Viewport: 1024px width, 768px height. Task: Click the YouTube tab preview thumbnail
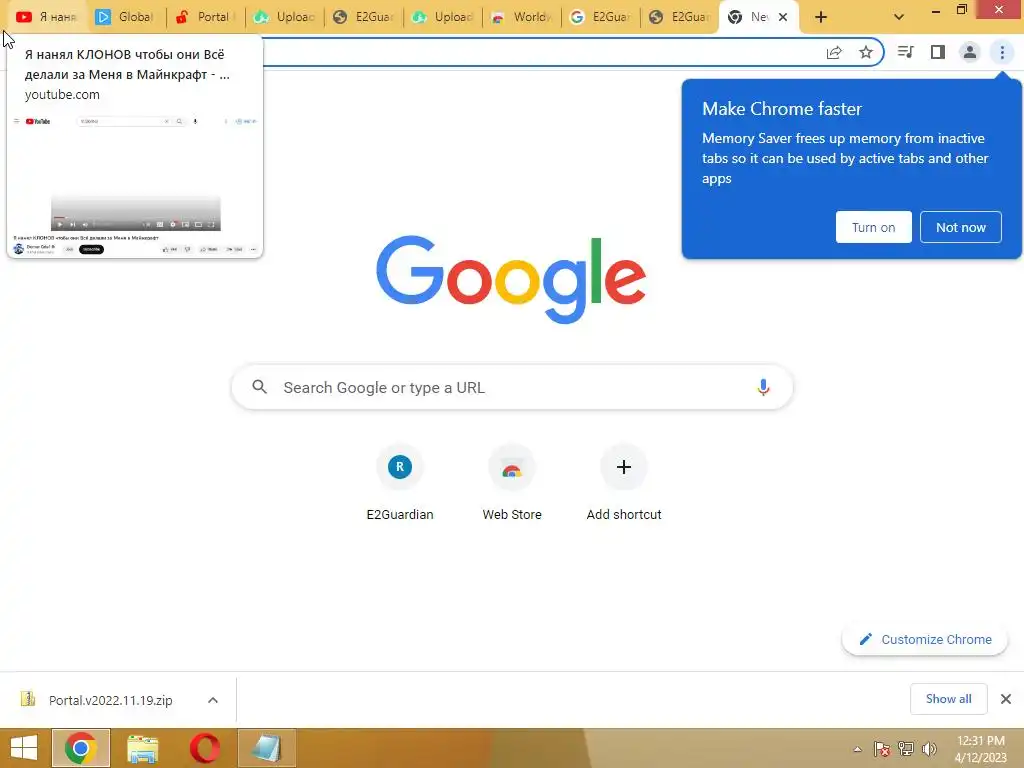tap(135, 185)
